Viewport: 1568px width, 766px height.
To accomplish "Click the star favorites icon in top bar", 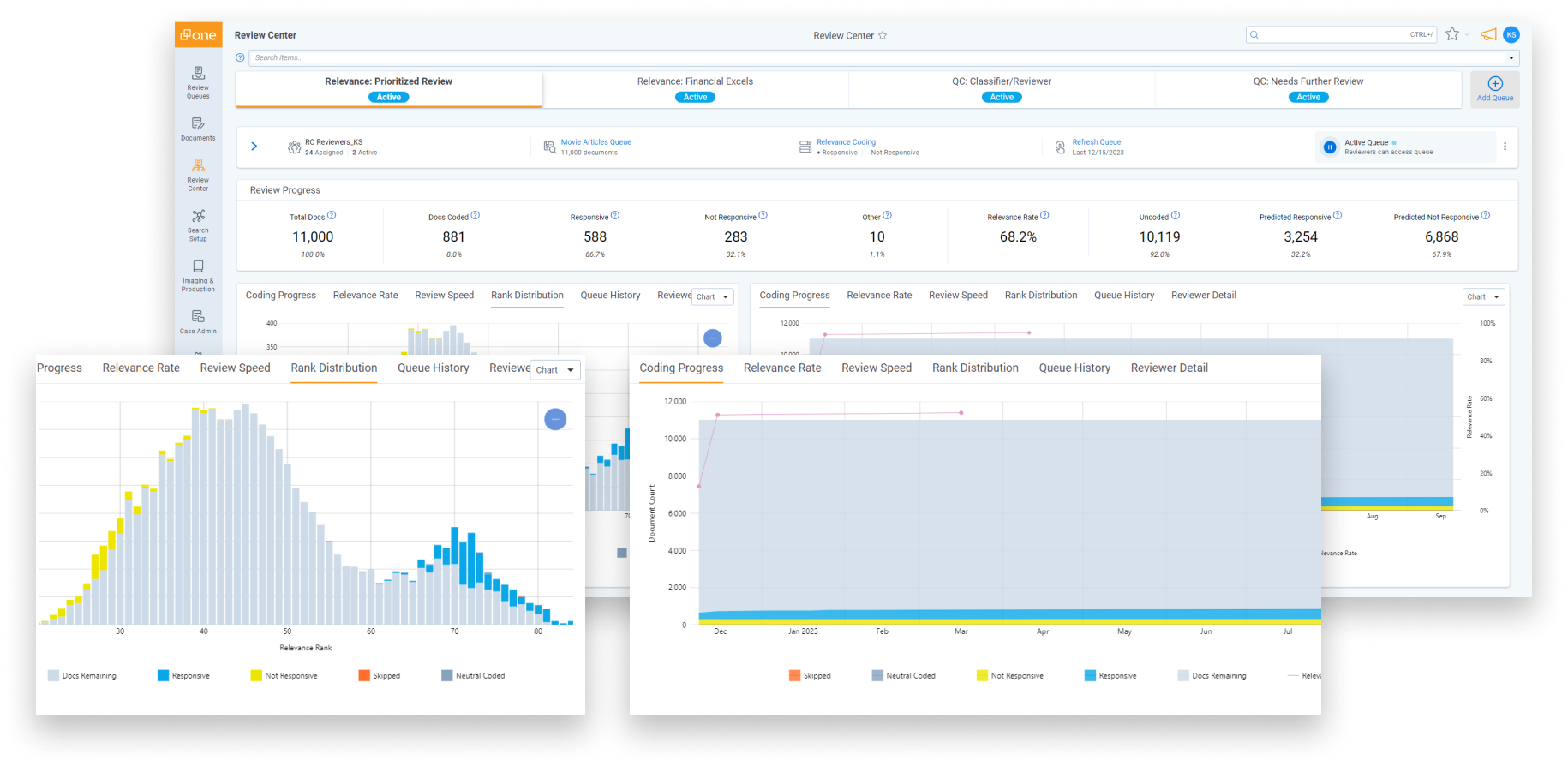I will pos(1452,34).
